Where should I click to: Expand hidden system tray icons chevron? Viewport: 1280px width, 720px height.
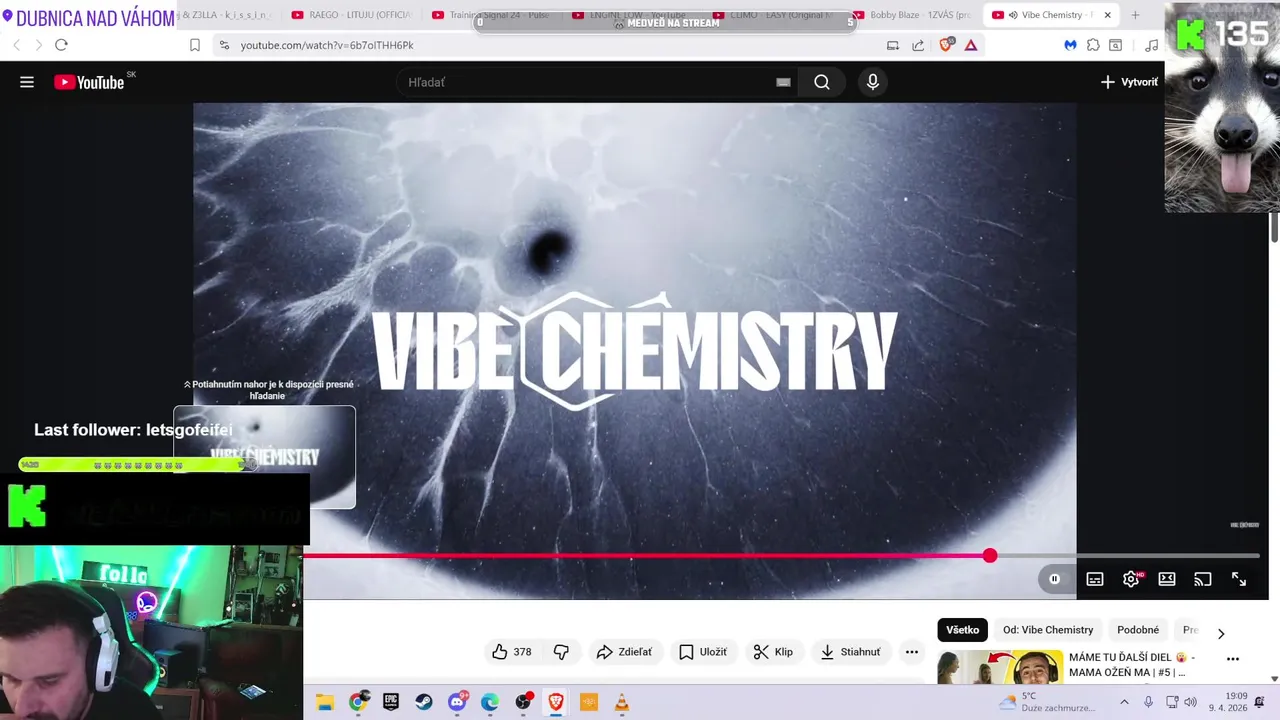pyautogui.click(x=1124, y=702)
